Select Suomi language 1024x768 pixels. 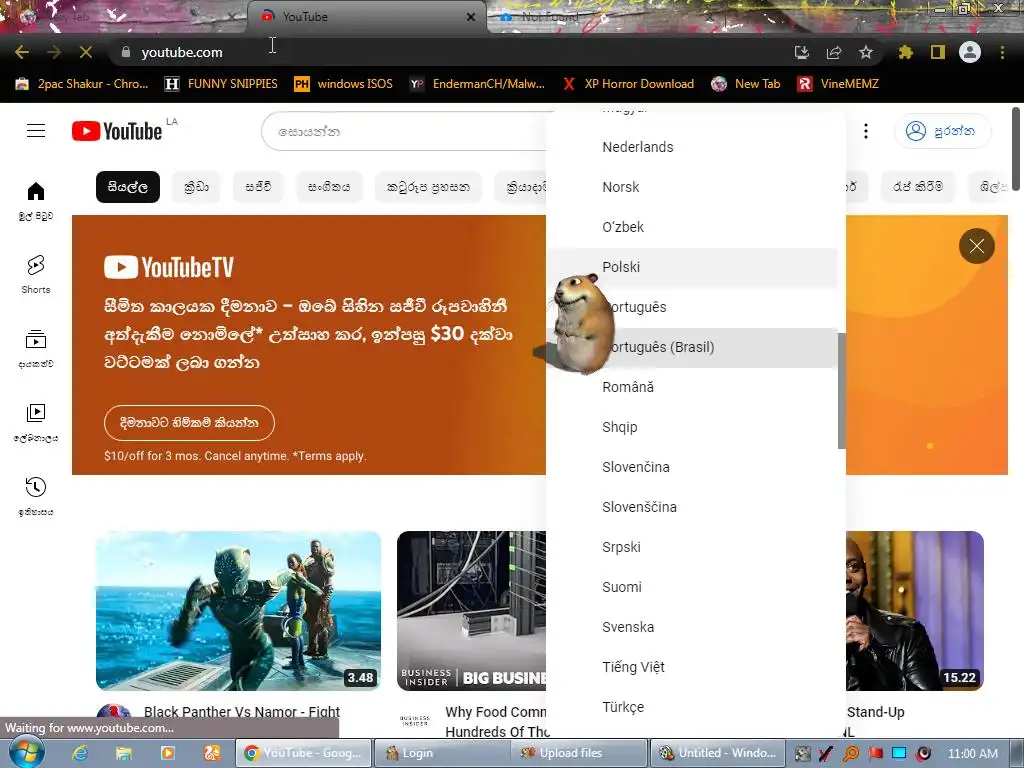pyautogui.click(x=692, y=587)
